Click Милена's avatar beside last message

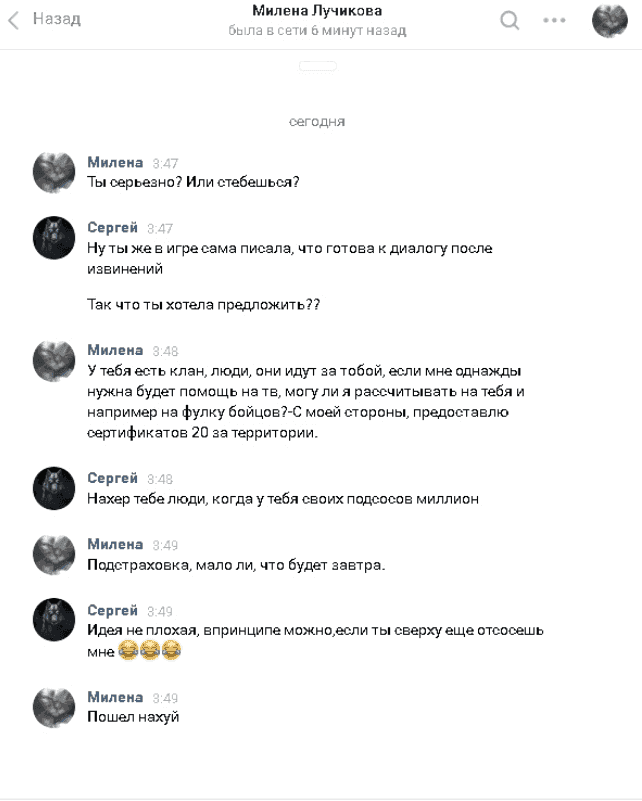(54, 708)
